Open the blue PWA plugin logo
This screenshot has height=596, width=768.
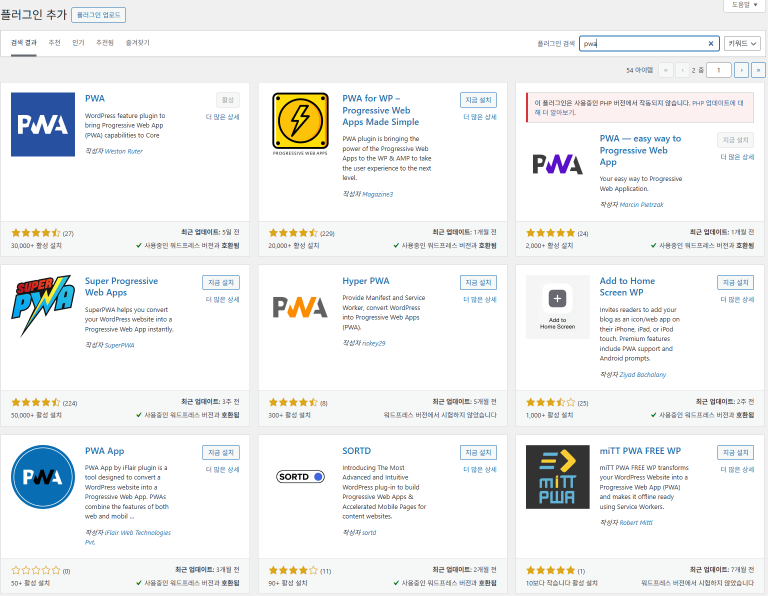tap(43, 124)
